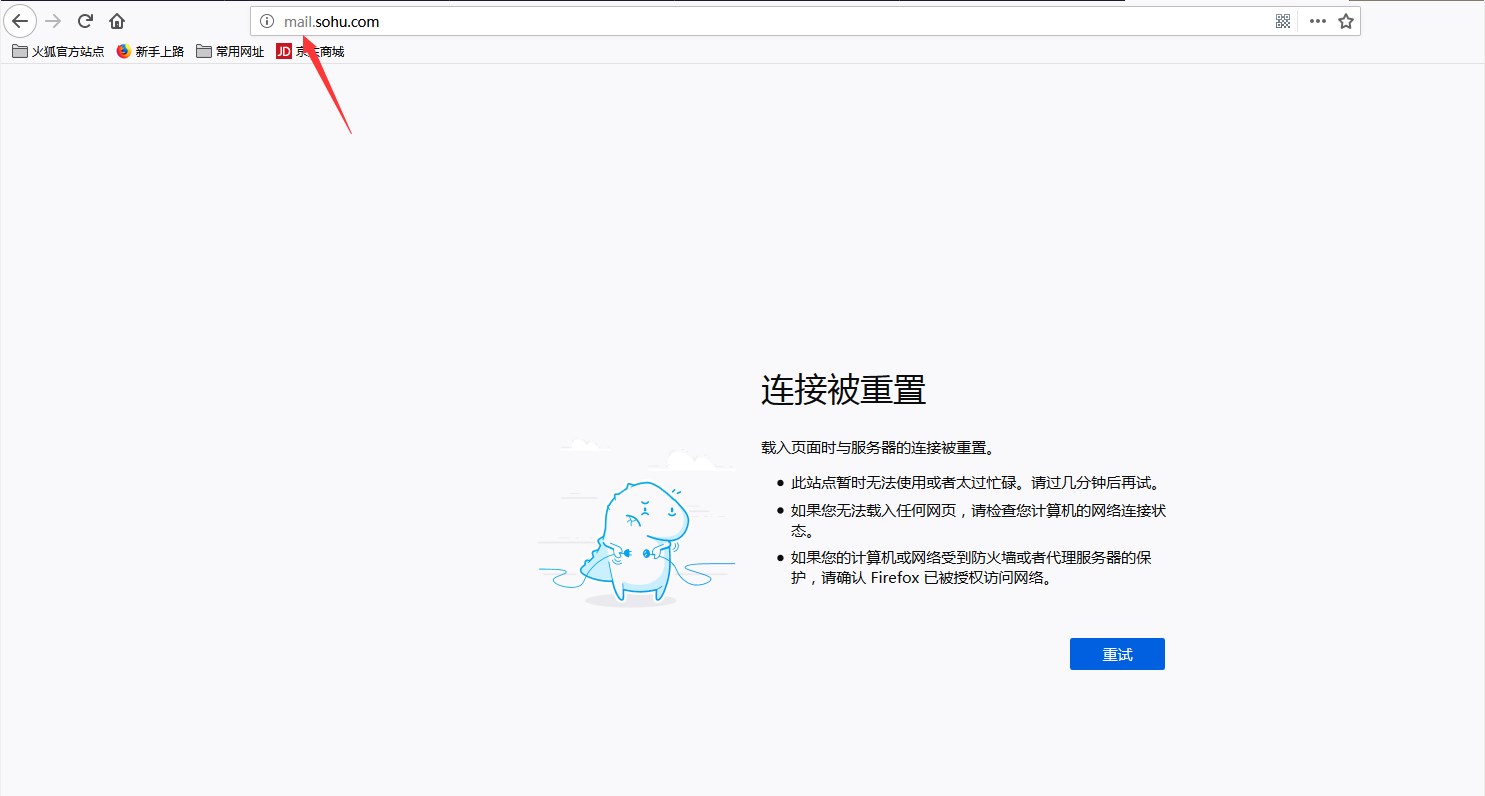The image size is (1485, 796).
Task: Open the 京东商城 bookmark
Action: coord(310,51)
